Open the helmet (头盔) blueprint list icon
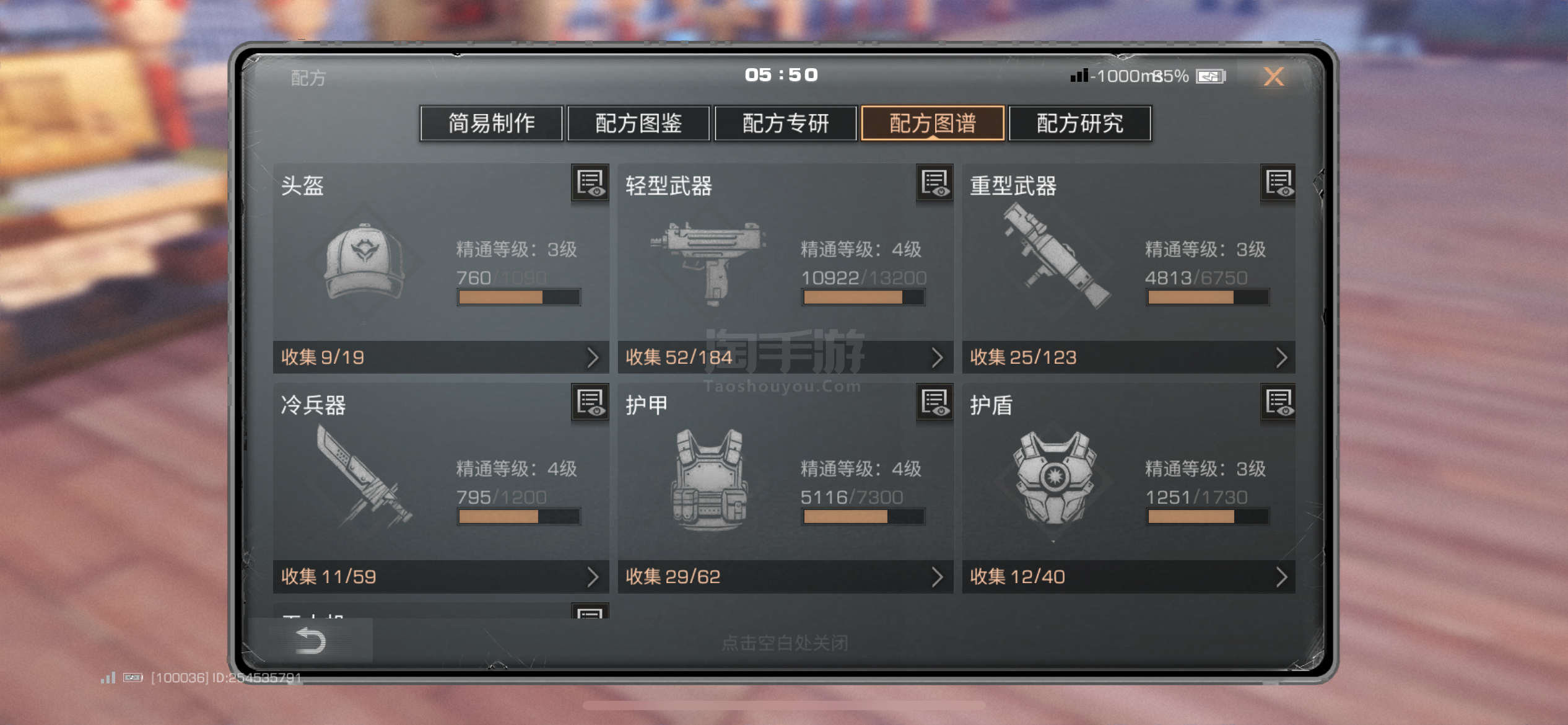Viewport: 1568px width, 725px height. pyautogui.click(x=590, y=183)
